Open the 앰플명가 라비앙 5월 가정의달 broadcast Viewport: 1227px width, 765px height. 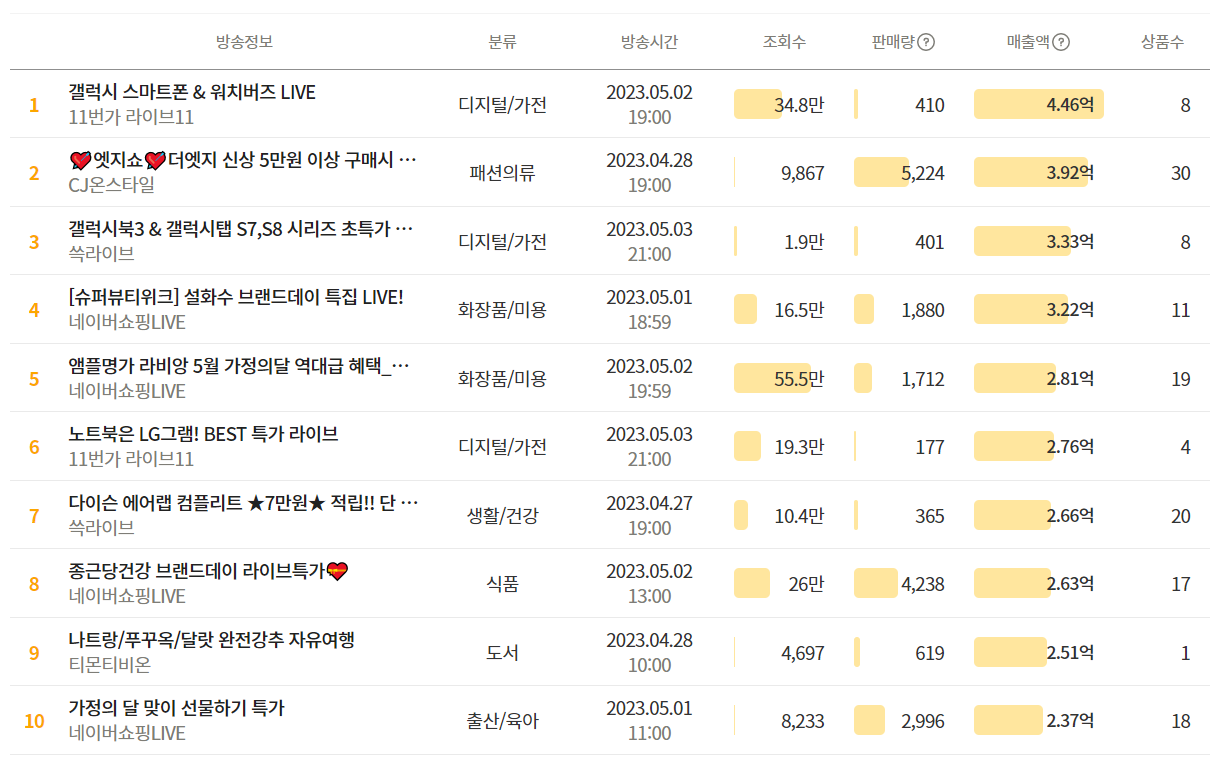(x=239, y=366)
